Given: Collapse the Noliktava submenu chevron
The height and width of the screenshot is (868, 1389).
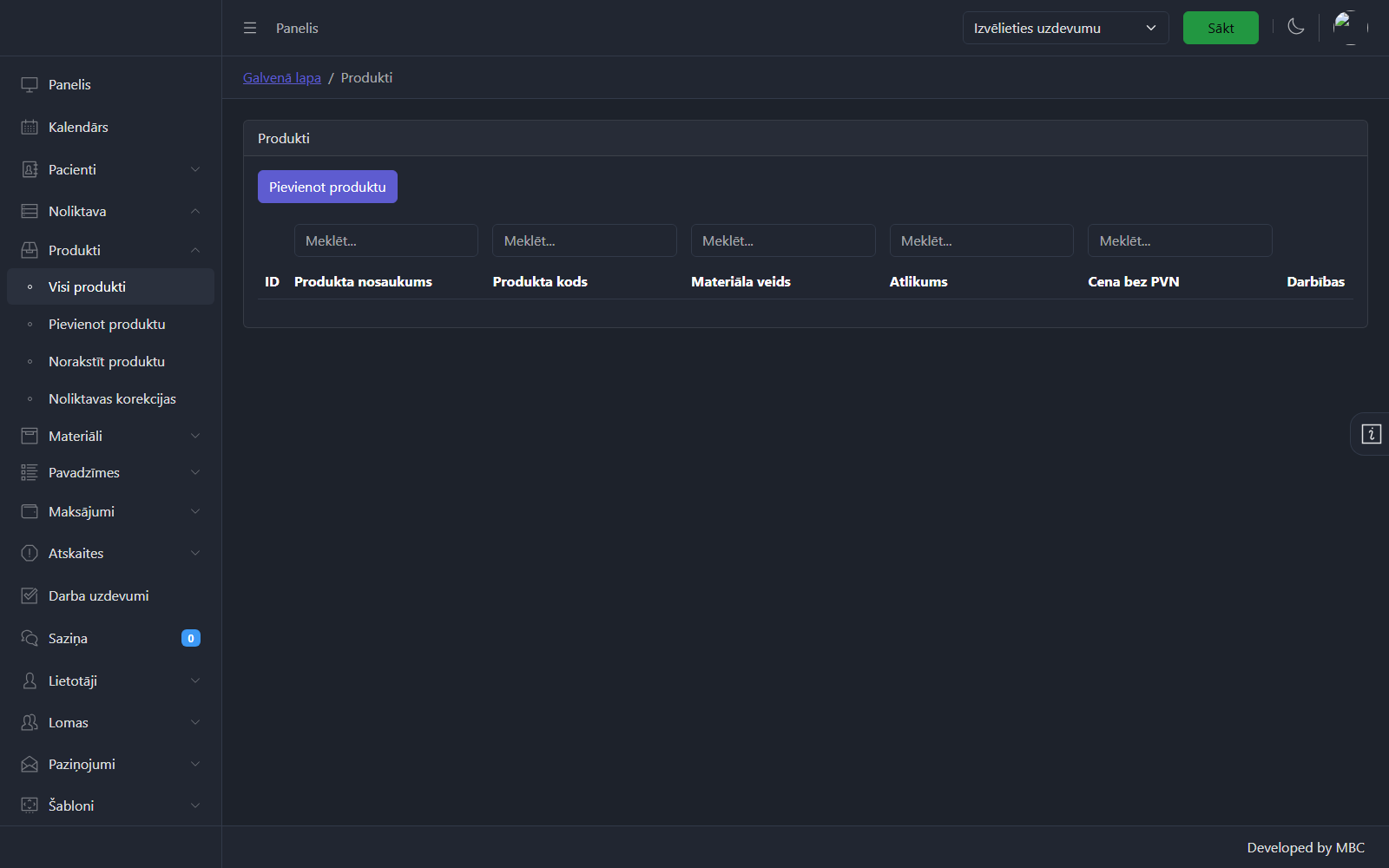Looking at the screenshot, I should point(195,211).
